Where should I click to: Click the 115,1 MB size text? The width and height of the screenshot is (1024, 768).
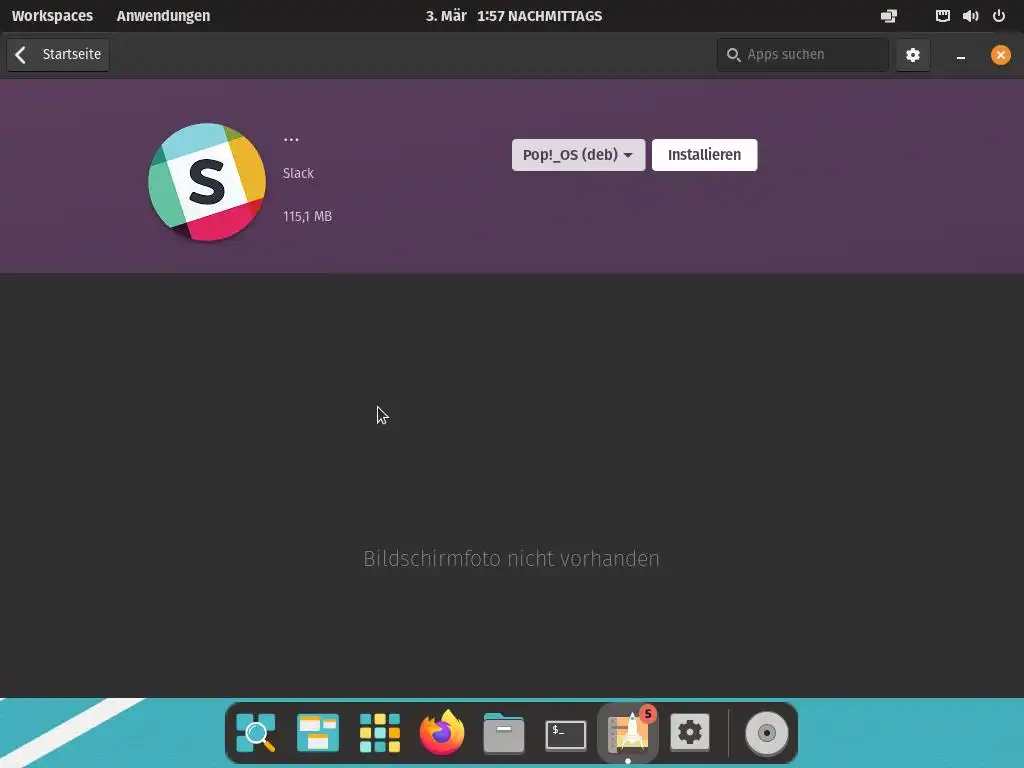[307, 216]
